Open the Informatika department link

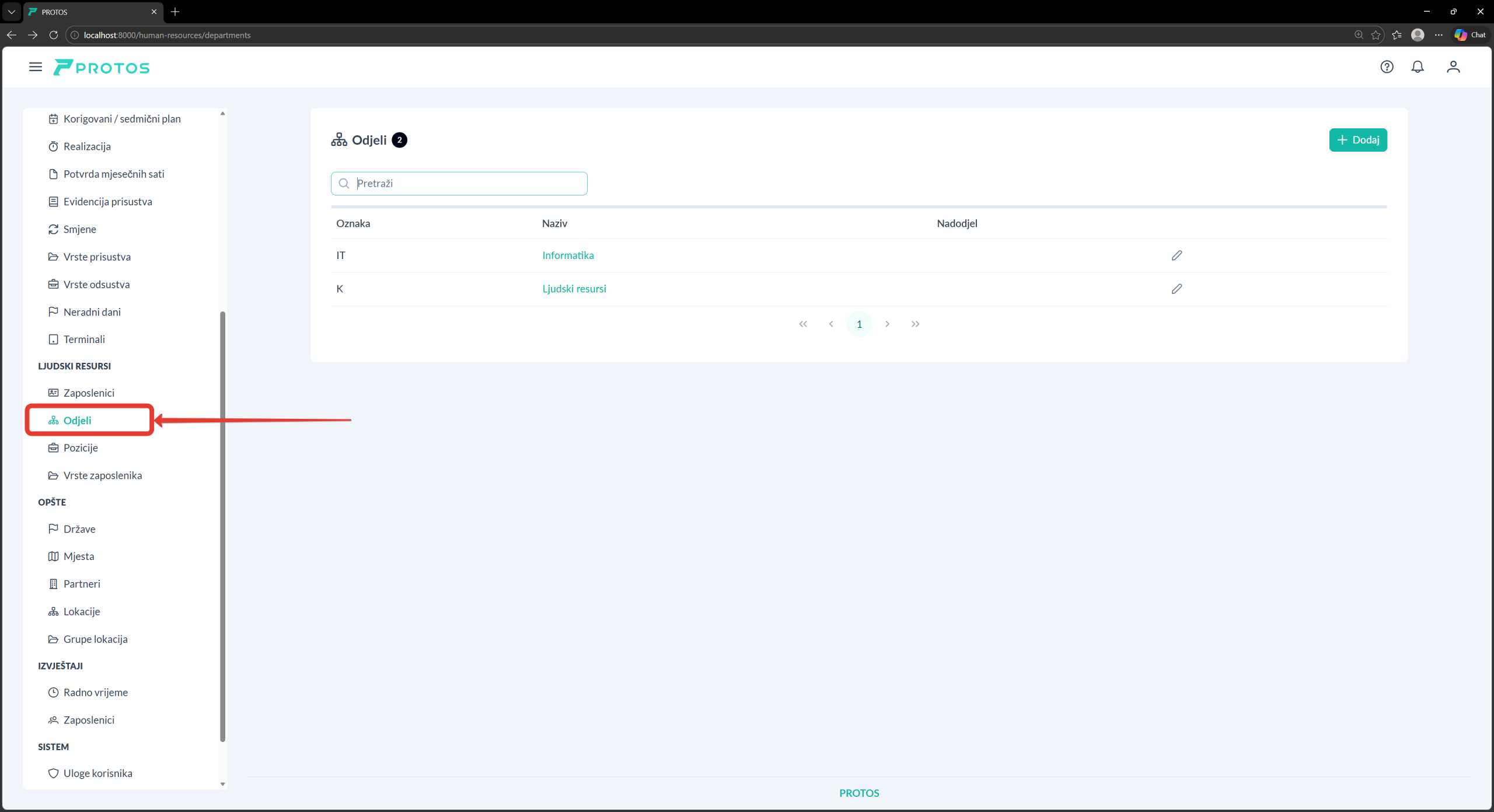click(x=568, y=256)
